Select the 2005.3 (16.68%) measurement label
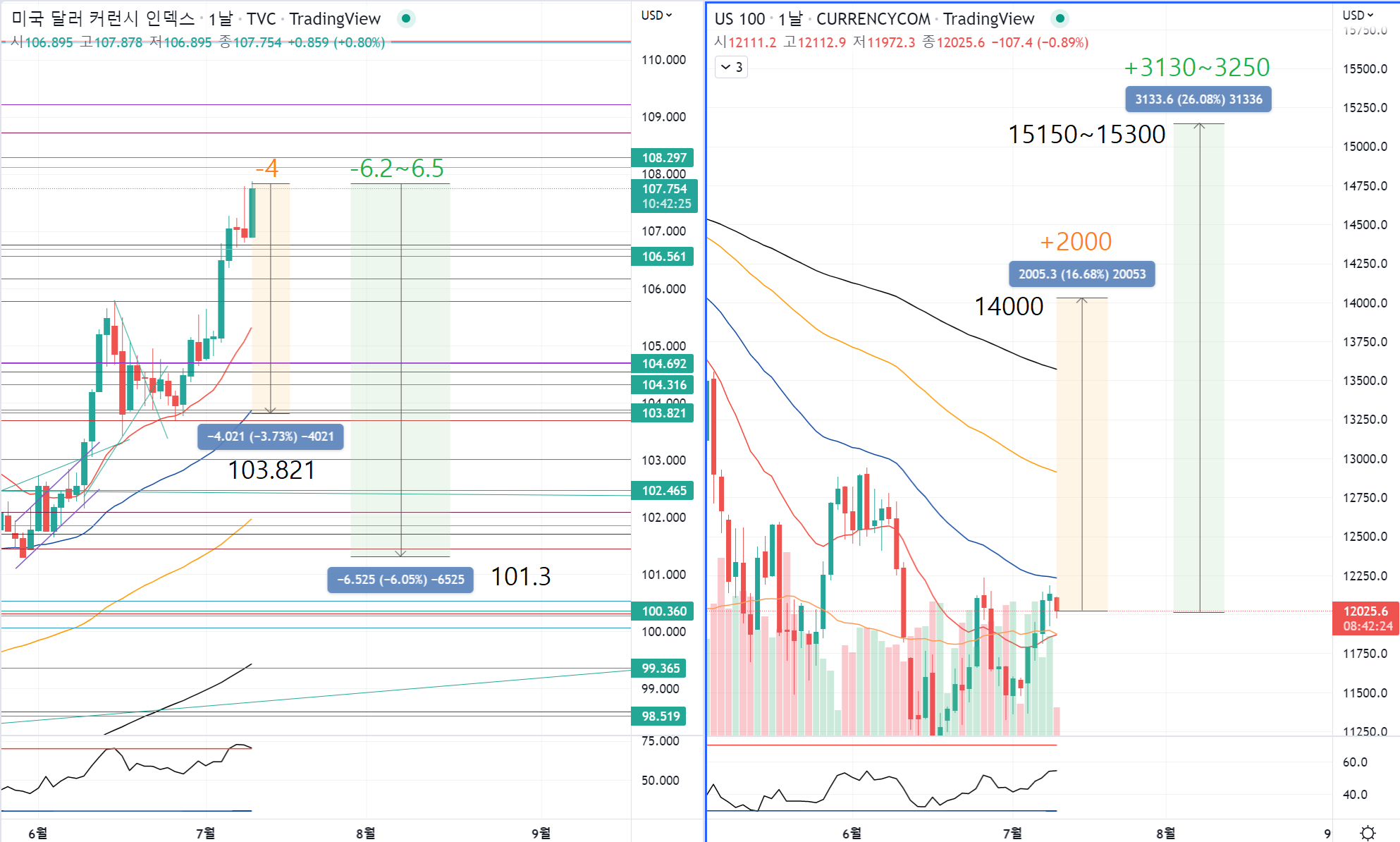The height and width of the screenshot is (842, 1400). [x=1081, y=274]
